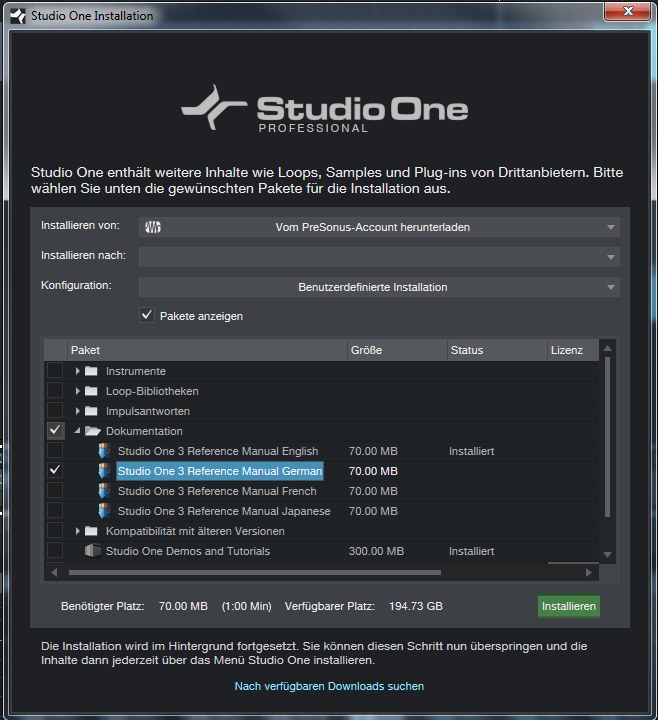Click the package list scroll up arrow
The height and width of the screenshot is (720, 658).
pos(607,349)
